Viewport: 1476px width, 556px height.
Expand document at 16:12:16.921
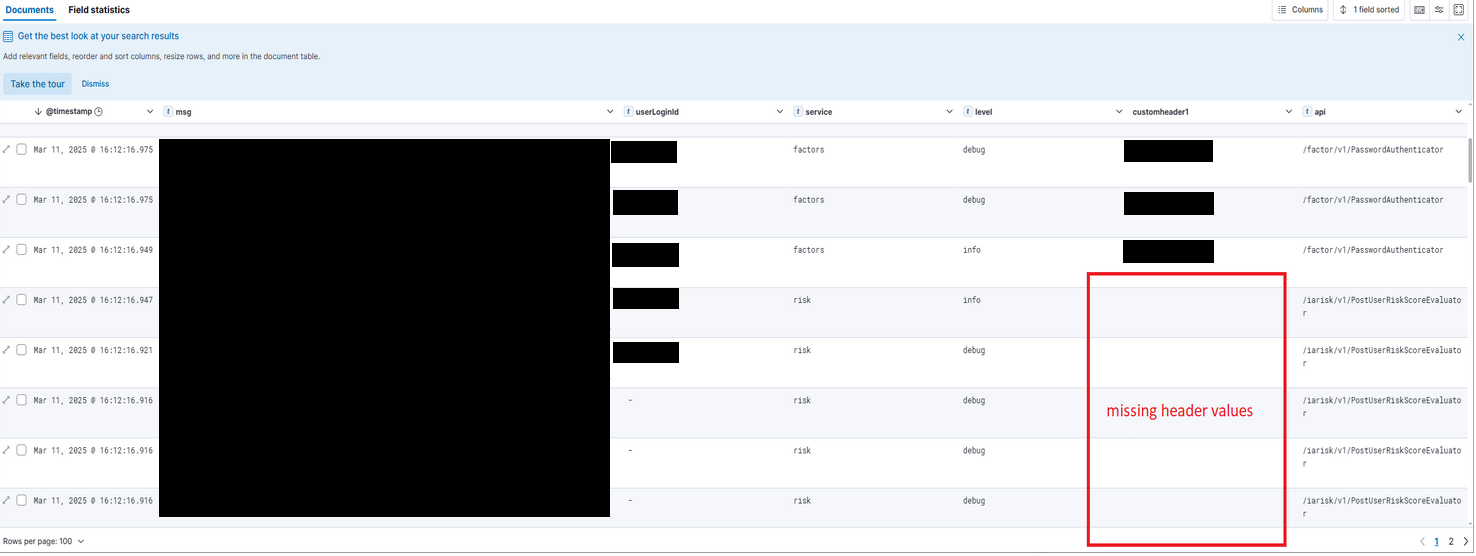[7, 349]
